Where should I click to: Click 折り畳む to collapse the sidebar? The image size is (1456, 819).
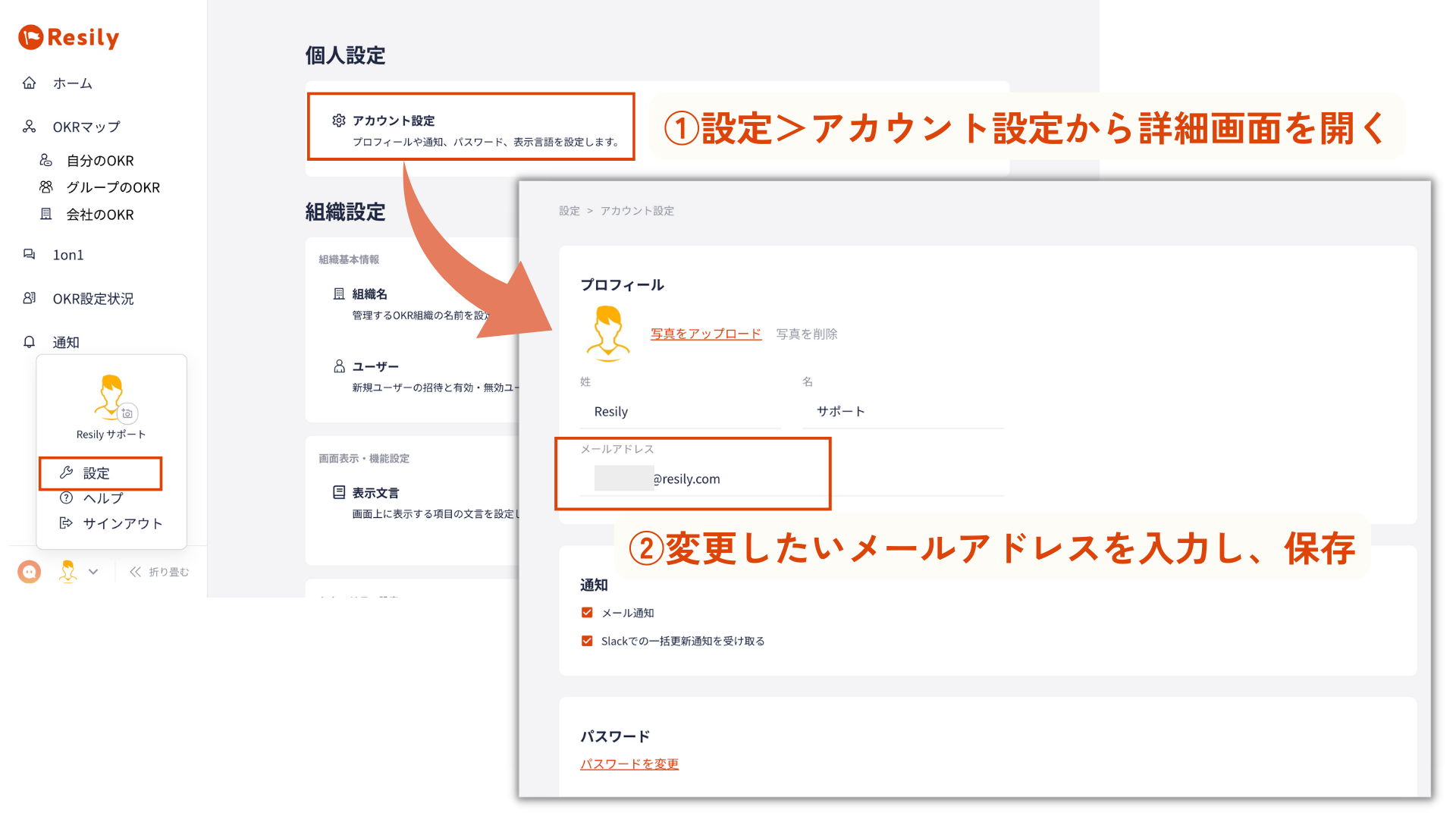tap(168, 572)
